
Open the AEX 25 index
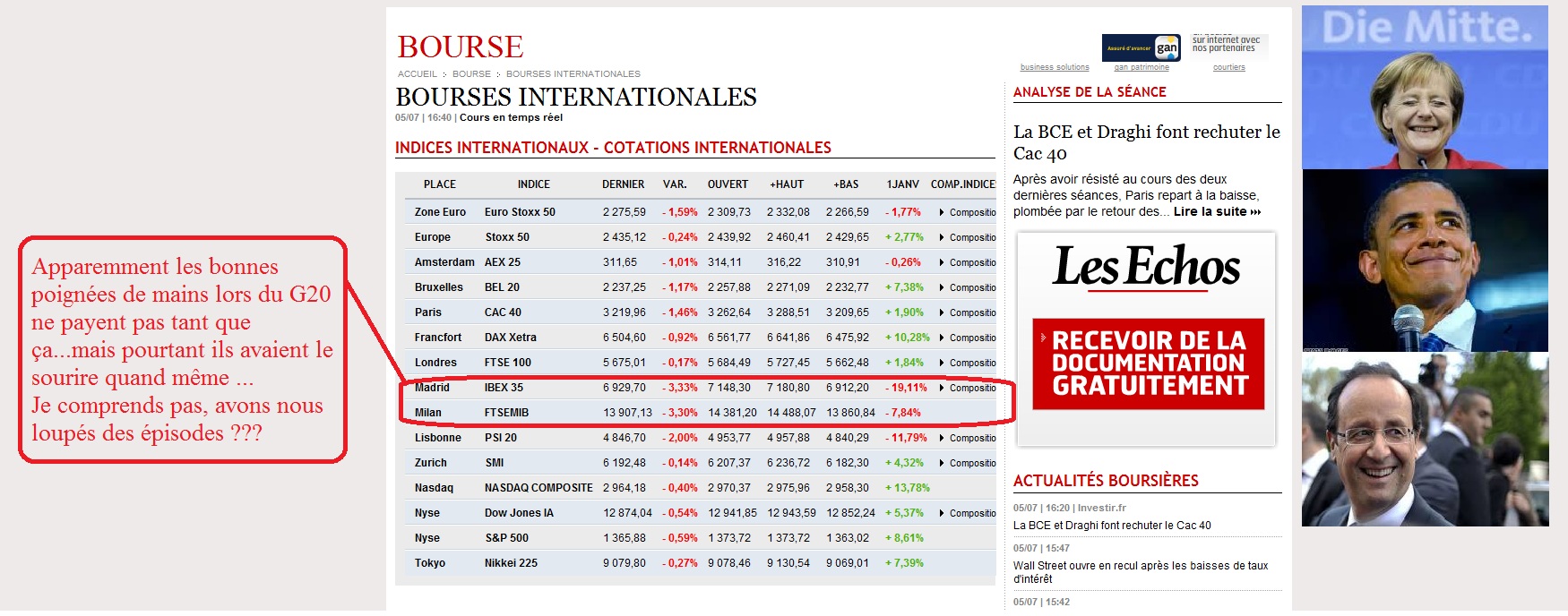coord(503,262)
